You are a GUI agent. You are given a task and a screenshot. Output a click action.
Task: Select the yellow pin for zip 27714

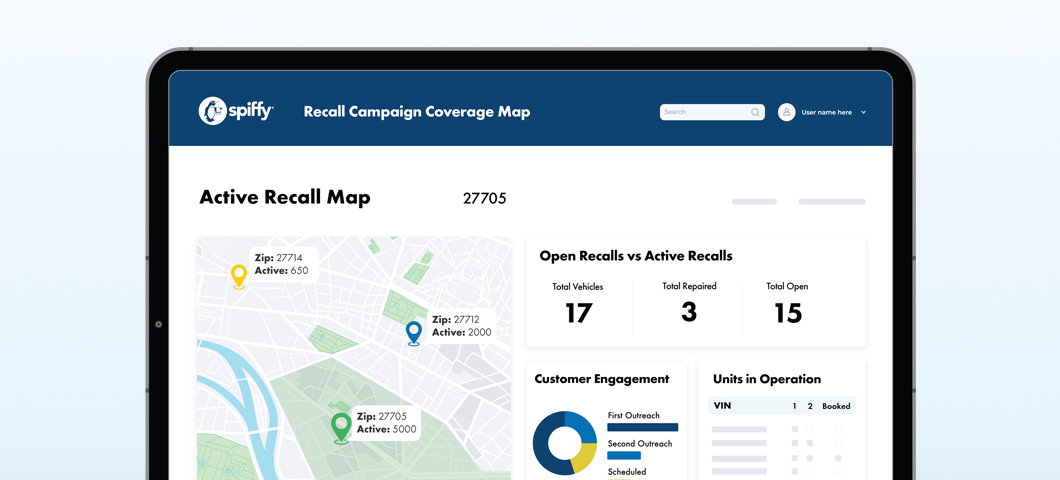point(239,277)
